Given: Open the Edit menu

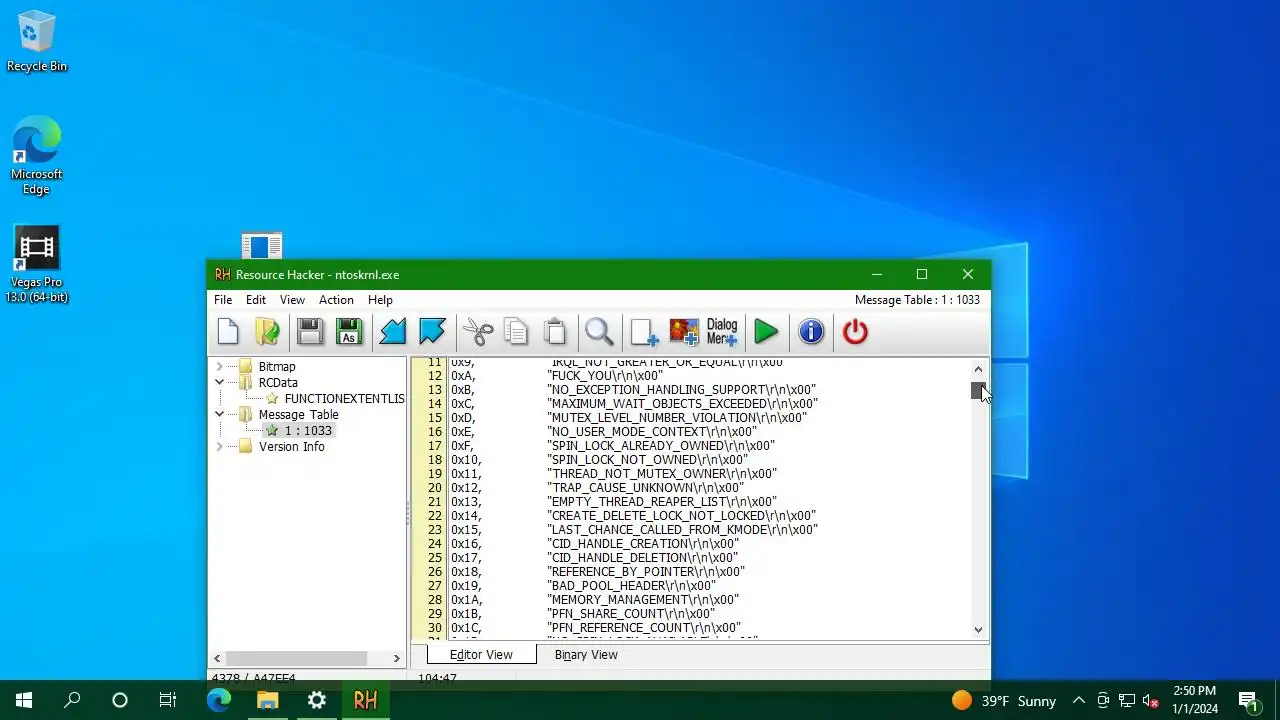Looking at the screenshot, I should pyautogui.click(x=256, y=300).
